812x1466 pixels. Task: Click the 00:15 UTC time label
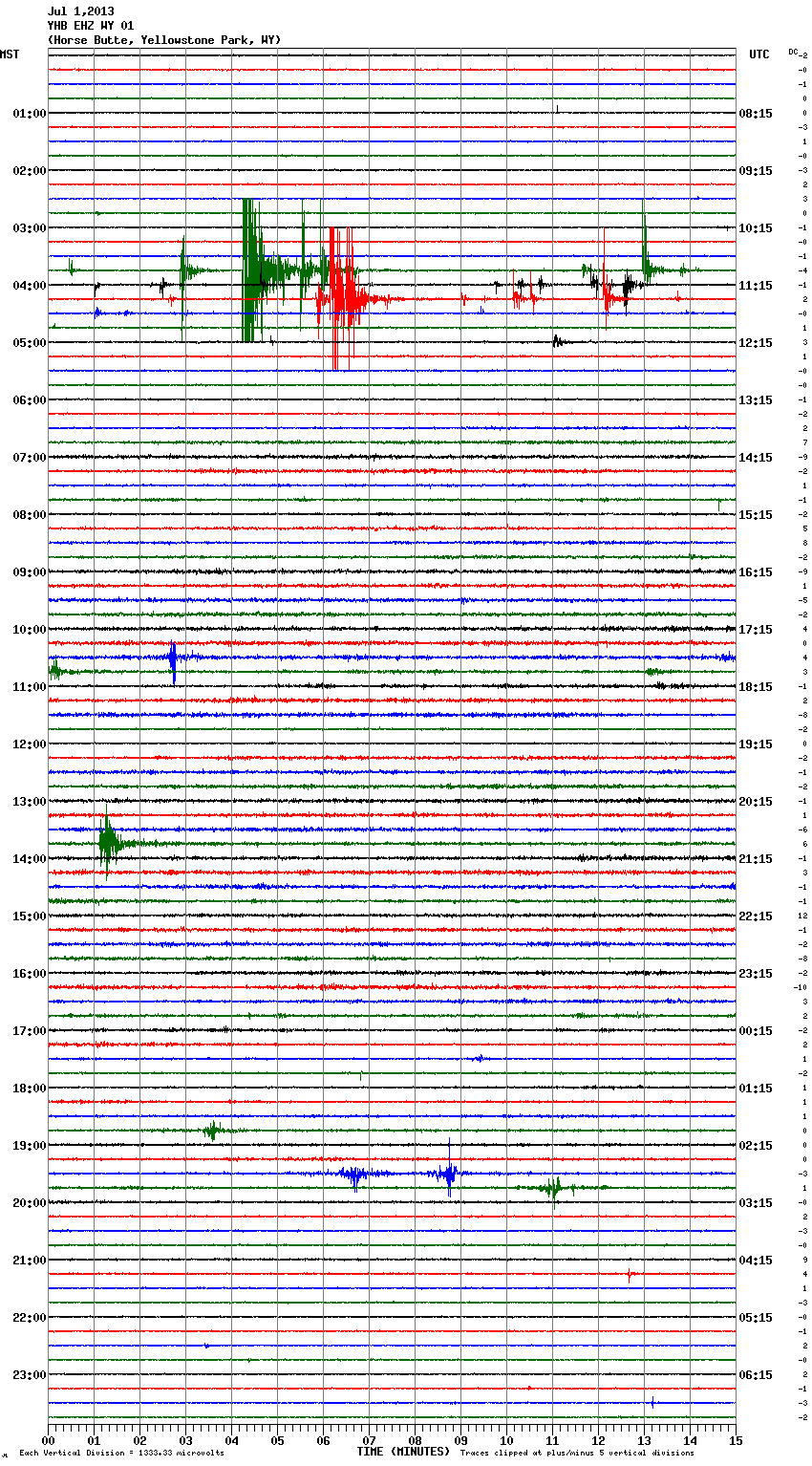[x=756, y=1031]
